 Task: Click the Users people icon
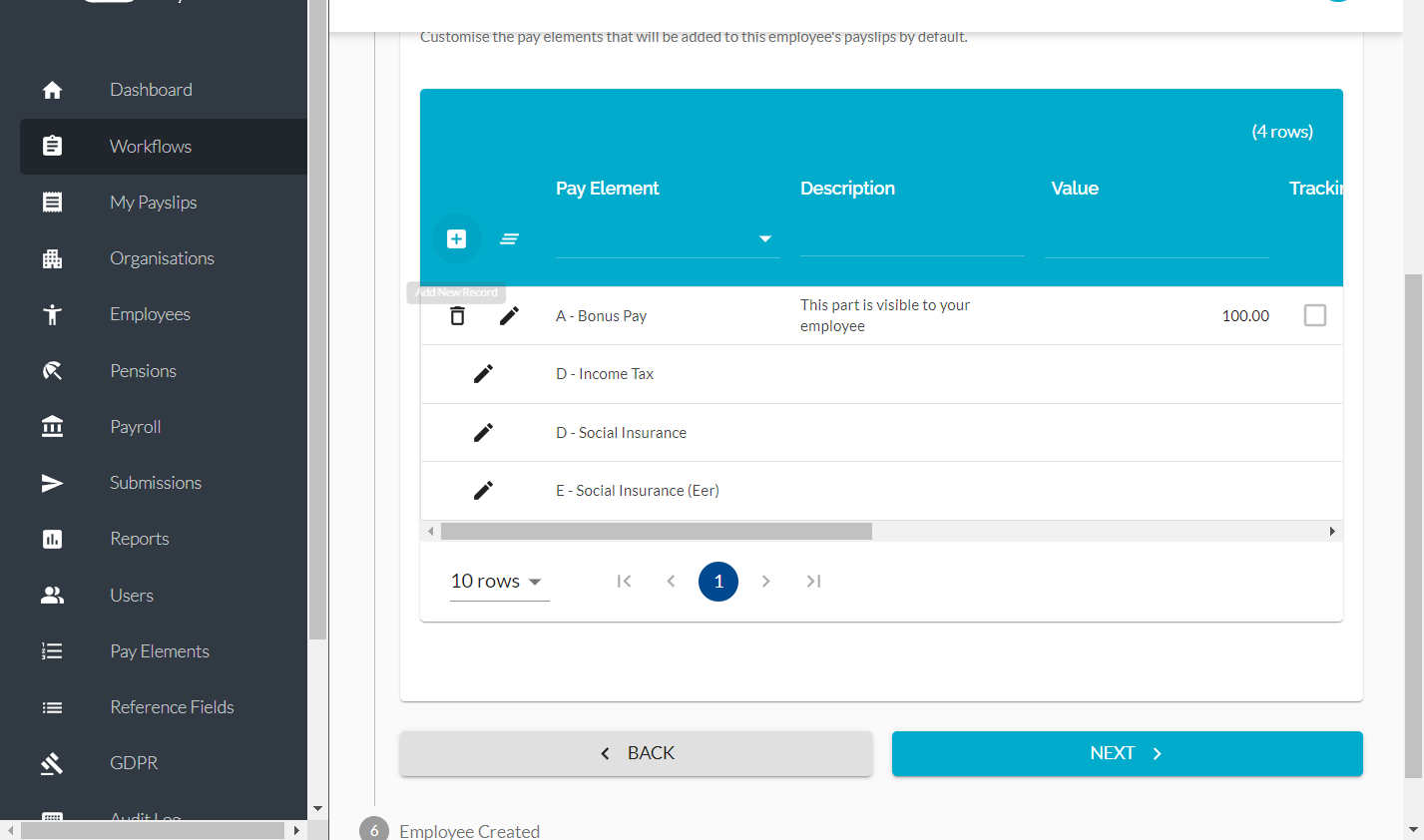click(x=53, y=596)
